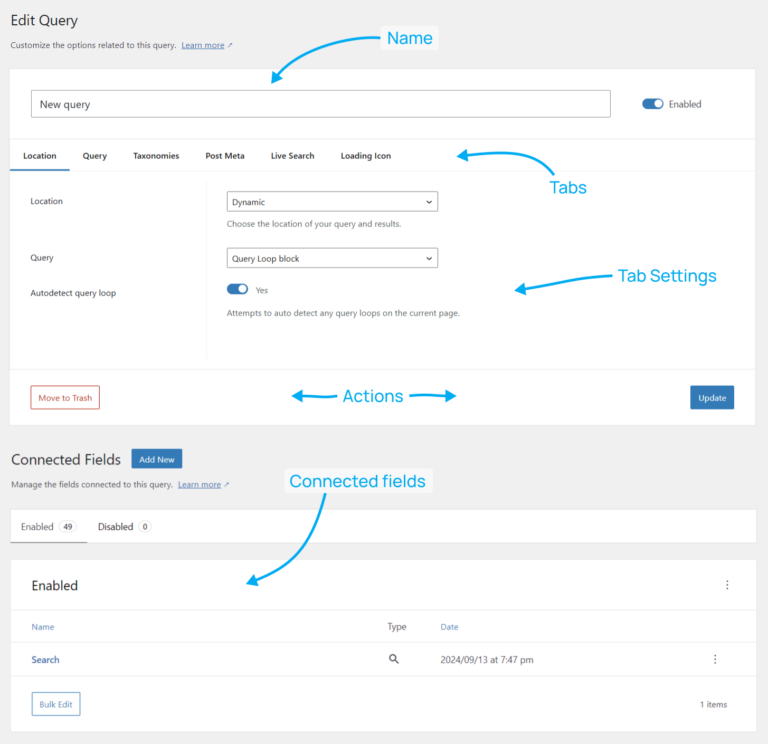The image size is (768, 744).
Task: Switch to the Query tab
Action: (x=95, y=156)
